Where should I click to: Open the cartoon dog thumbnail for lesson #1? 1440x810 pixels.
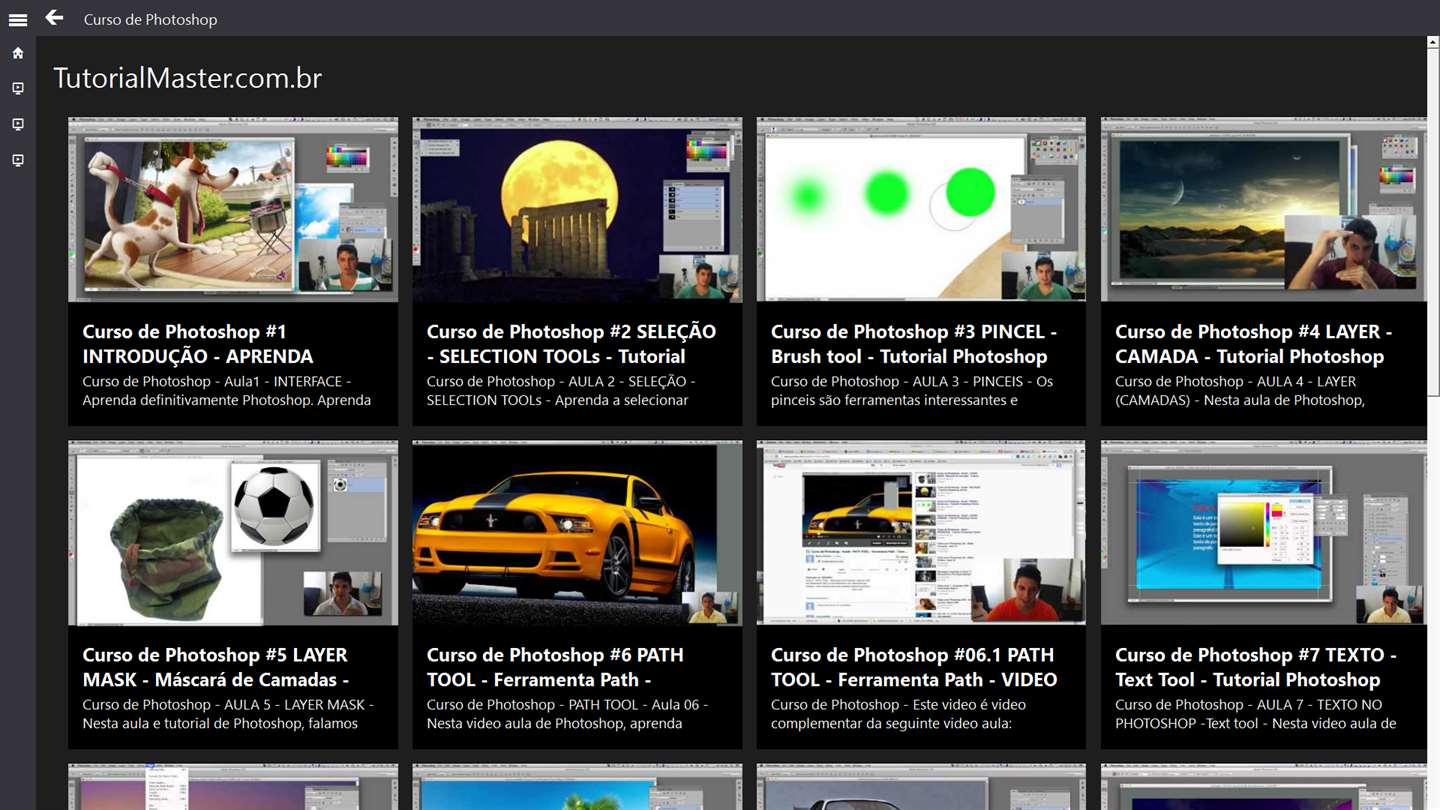pyautogui.click(x=233, y=210)
